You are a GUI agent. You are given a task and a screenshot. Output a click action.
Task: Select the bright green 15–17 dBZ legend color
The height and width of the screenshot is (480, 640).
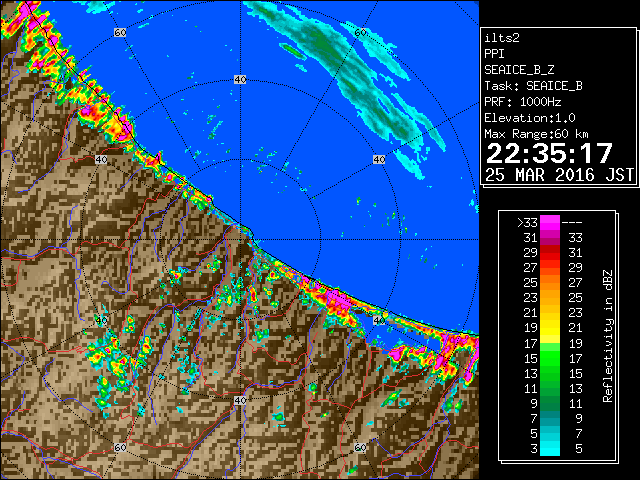[x=550, y=358]
